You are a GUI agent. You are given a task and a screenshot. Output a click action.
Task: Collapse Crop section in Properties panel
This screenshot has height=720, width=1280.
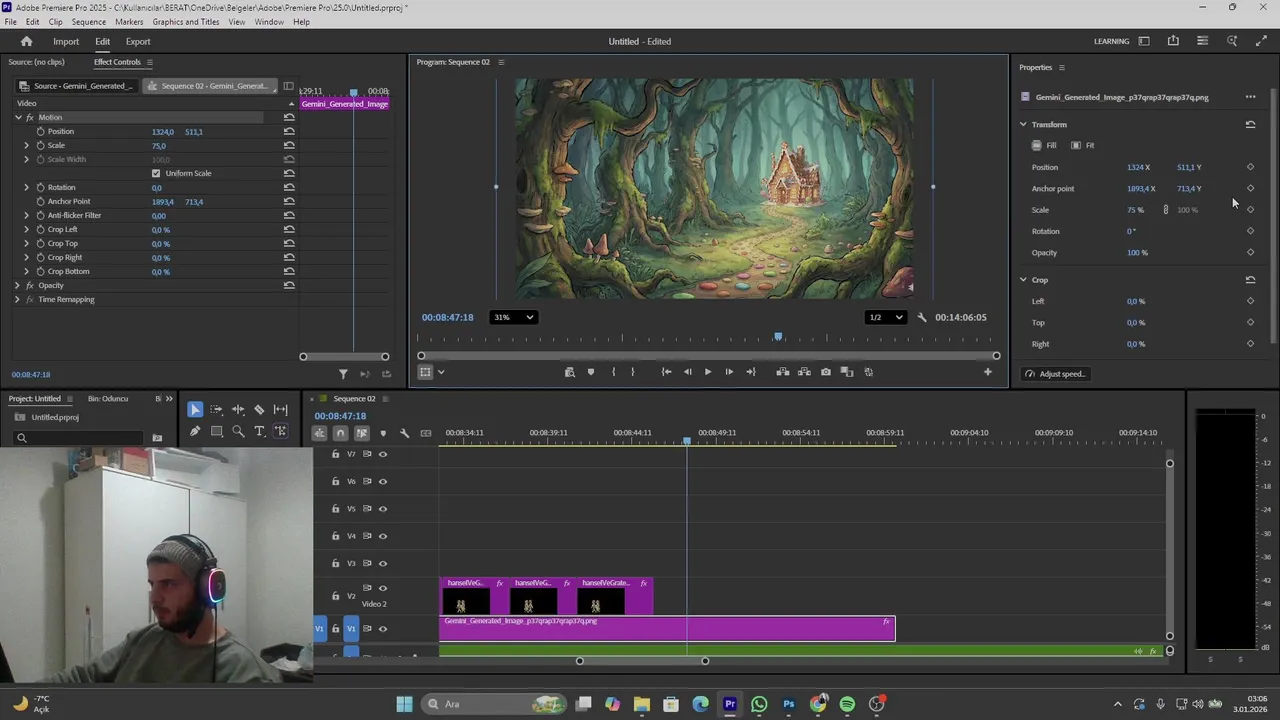(1023, 280)
